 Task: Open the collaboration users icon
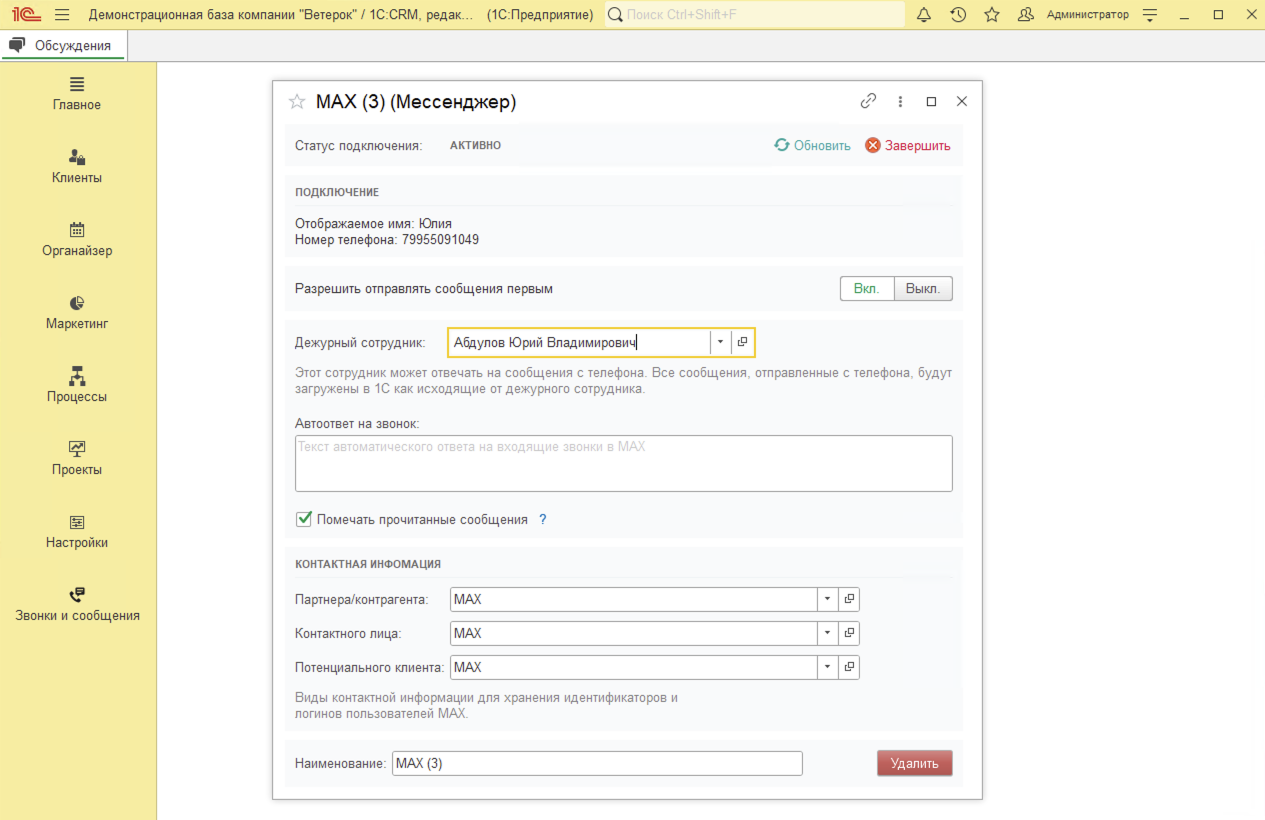(x=1026, y=15)
